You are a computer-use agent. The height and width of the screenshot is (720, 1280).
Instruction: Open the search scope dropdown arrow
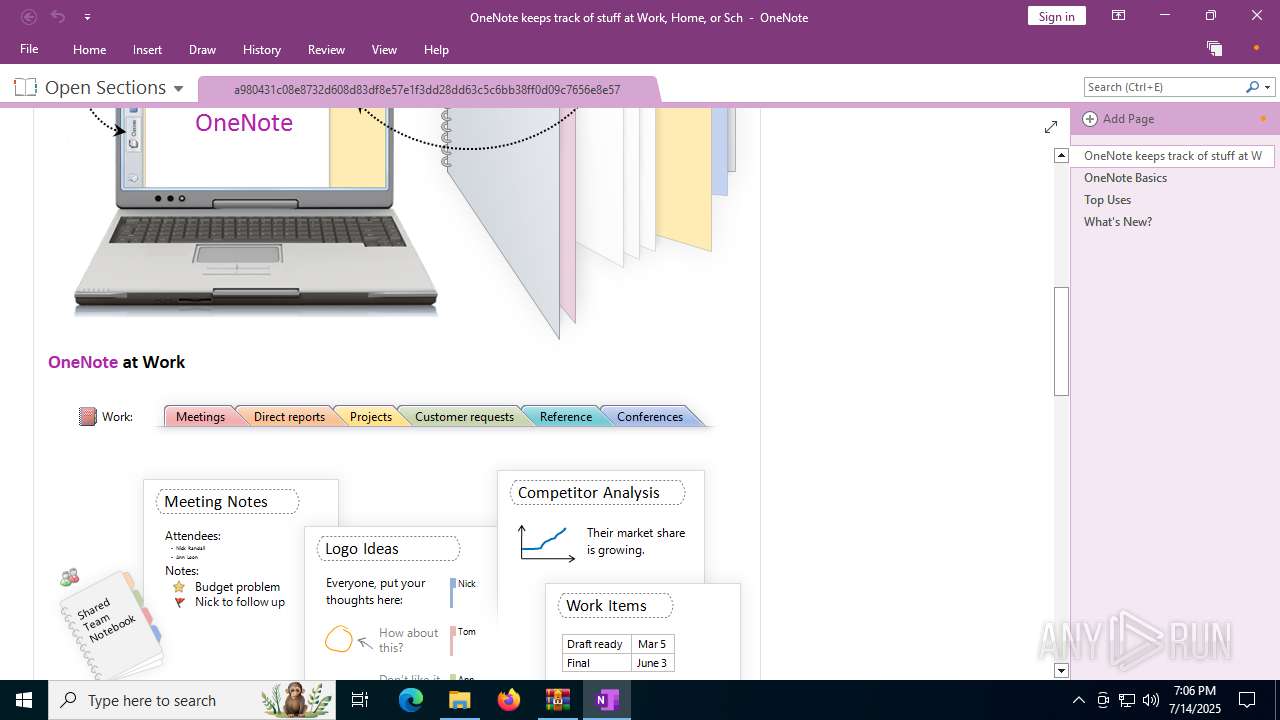click(1268, 87)
